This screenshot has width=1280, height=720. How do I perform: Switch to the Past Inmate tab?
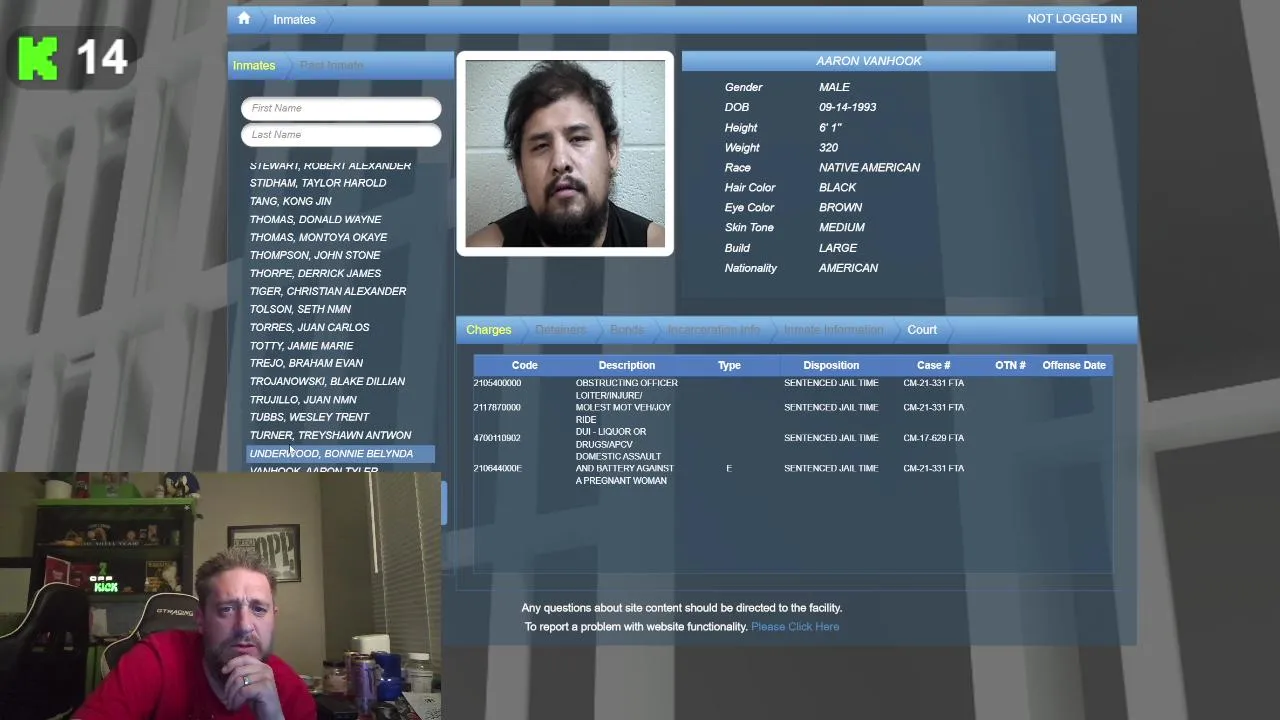[332, 65]
